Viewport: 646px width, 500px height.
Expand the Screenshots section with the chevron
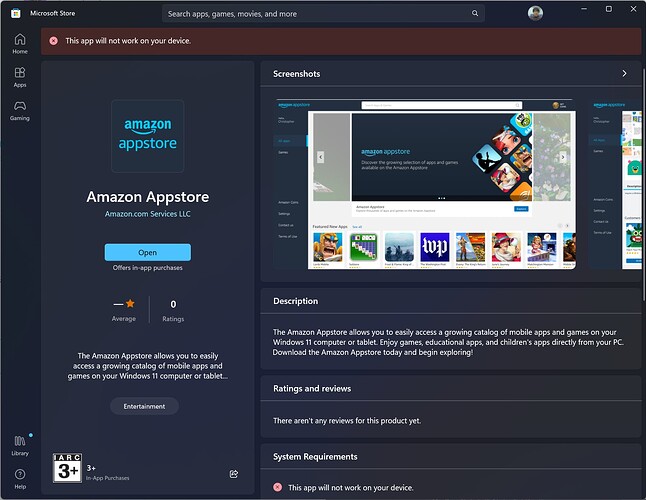pos(624,73)
